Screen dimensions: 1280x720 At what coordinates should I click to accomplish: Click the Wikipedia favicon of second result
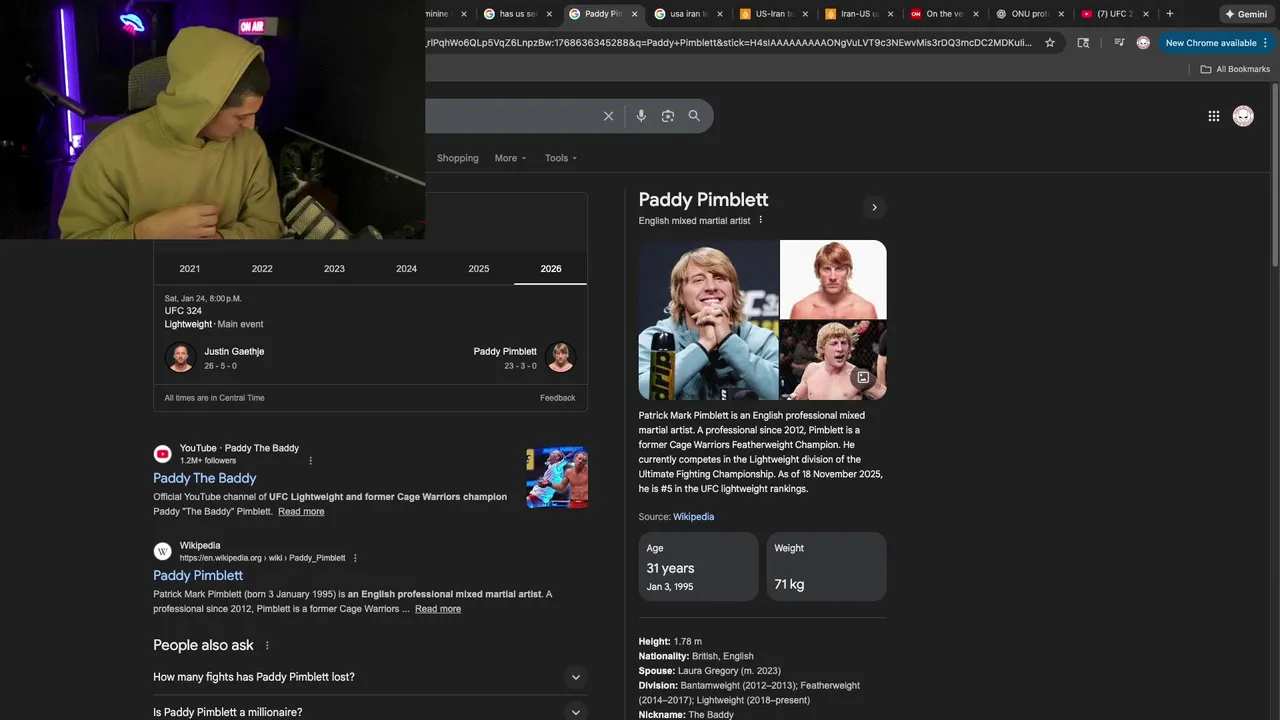162,551
